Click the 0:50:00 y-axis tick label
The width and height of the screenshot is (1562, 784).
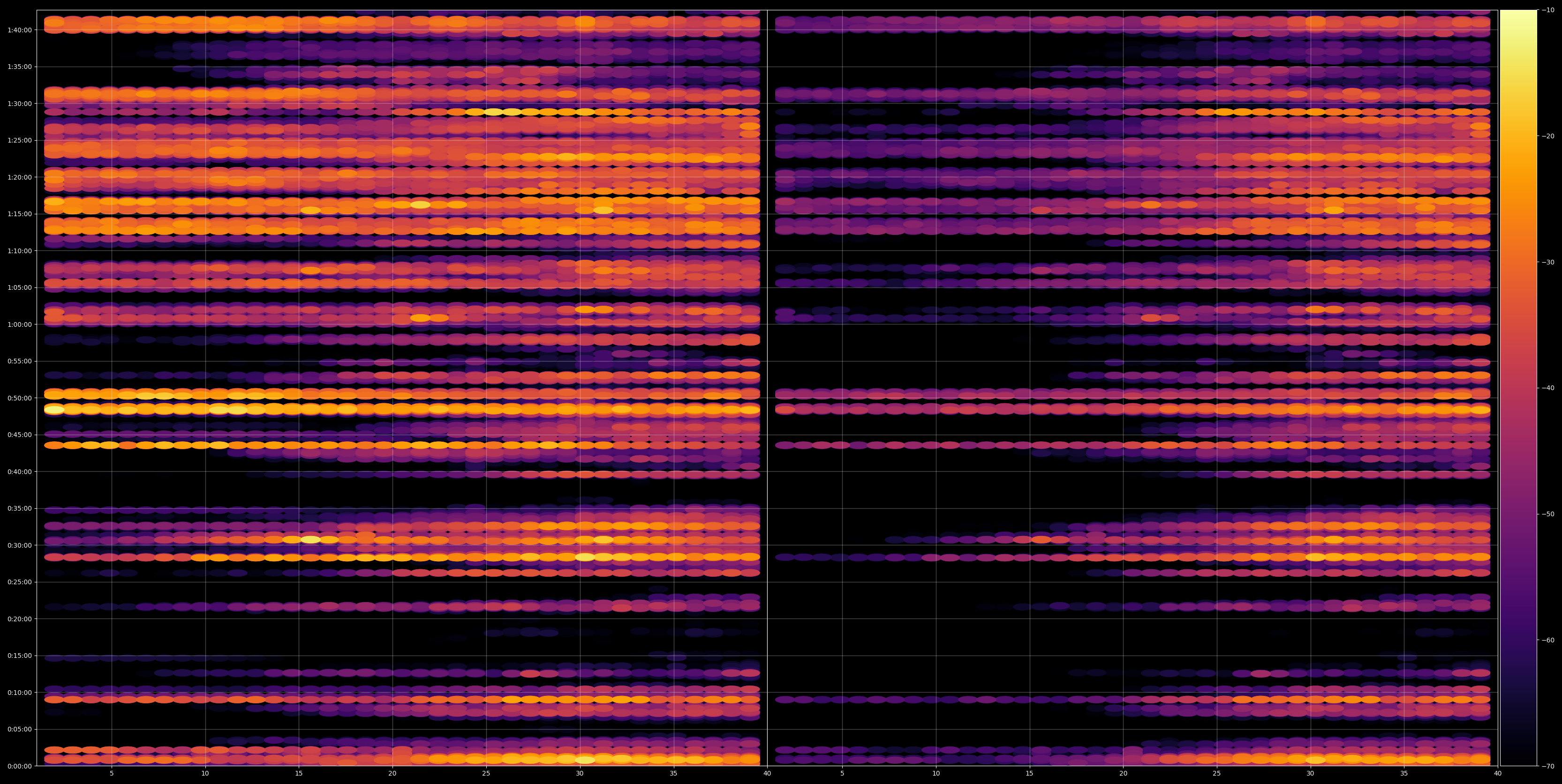click(x=20, y=399)
